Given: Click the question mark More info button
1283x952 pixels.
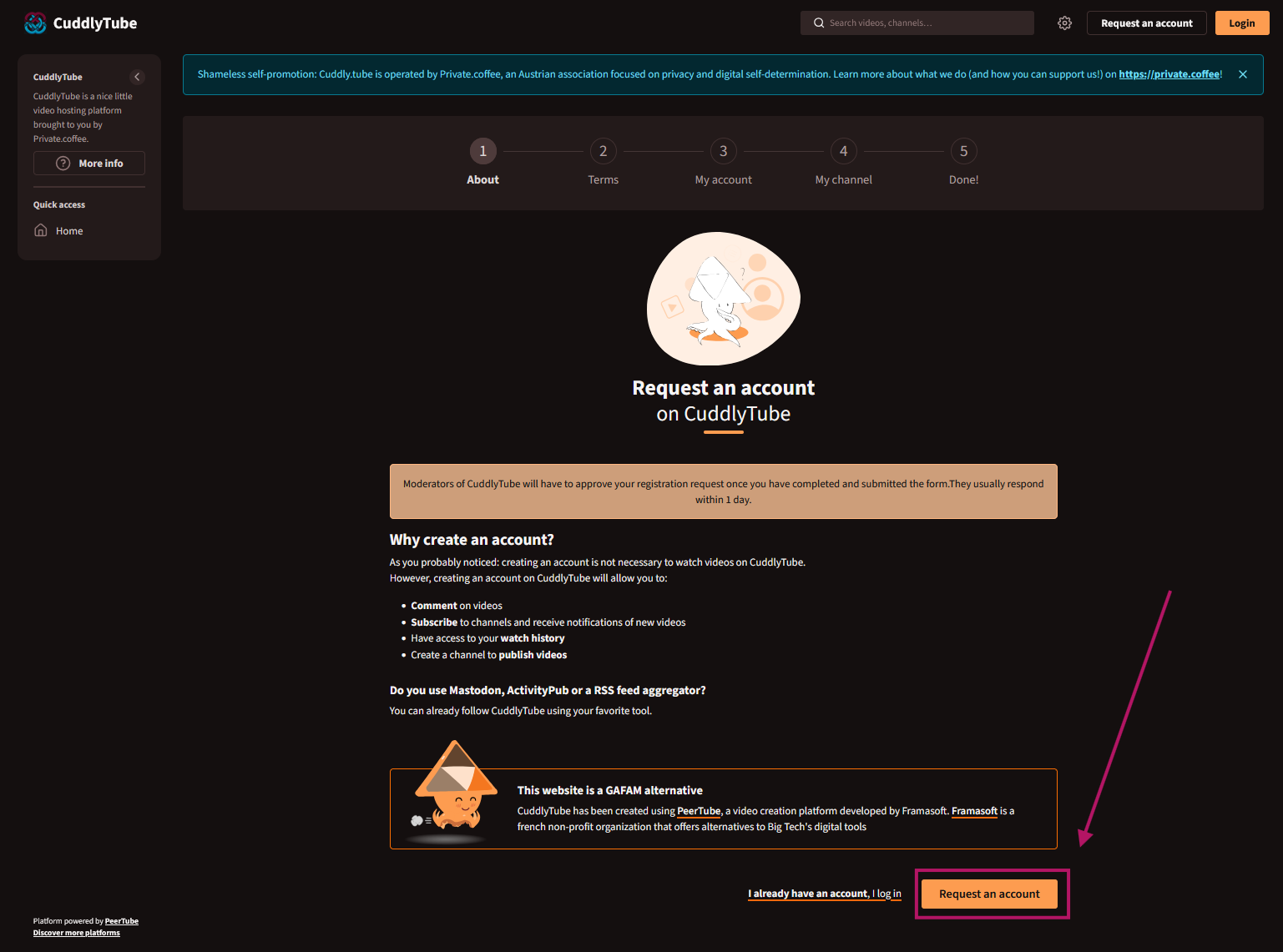Looking at the screenshot, I should click(x=89, y=164).
